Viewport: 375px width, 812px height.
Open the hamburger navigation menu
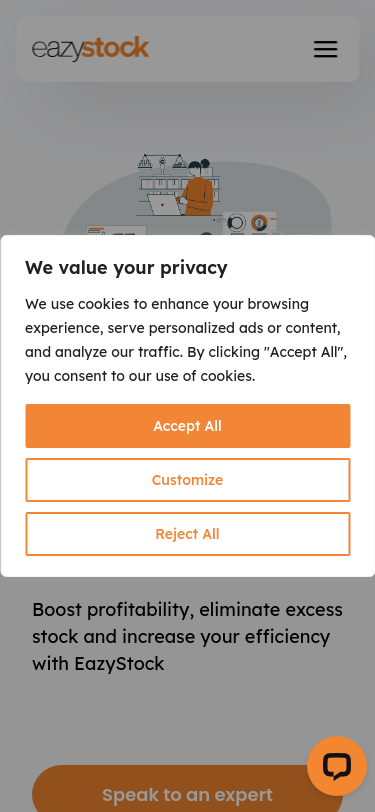[325, 49]
